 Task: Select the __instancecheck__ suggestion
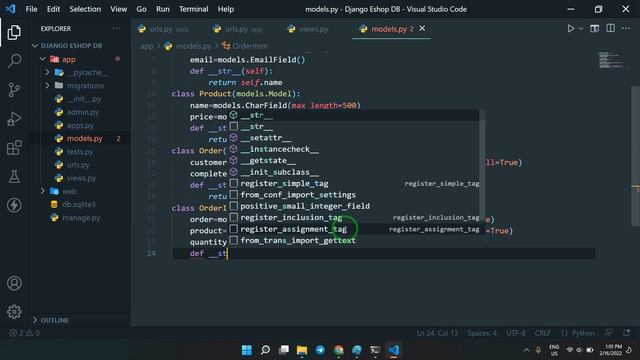[353, 149]
